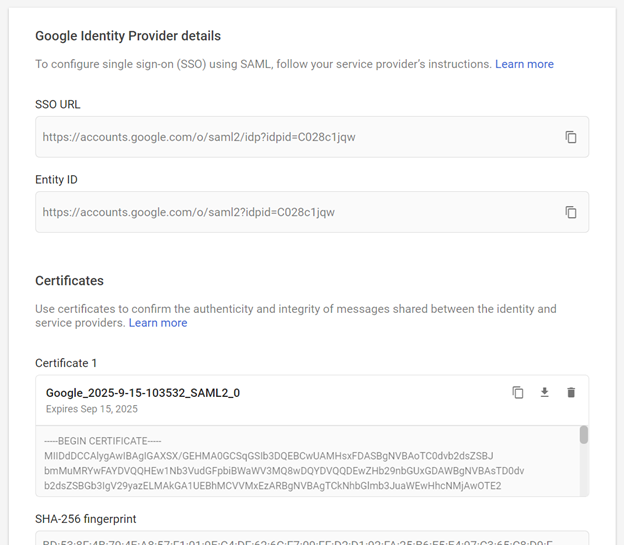Screen dimensions: 624x545
Task: Click the Certificates section heading
Action: (x=69, y=281)
